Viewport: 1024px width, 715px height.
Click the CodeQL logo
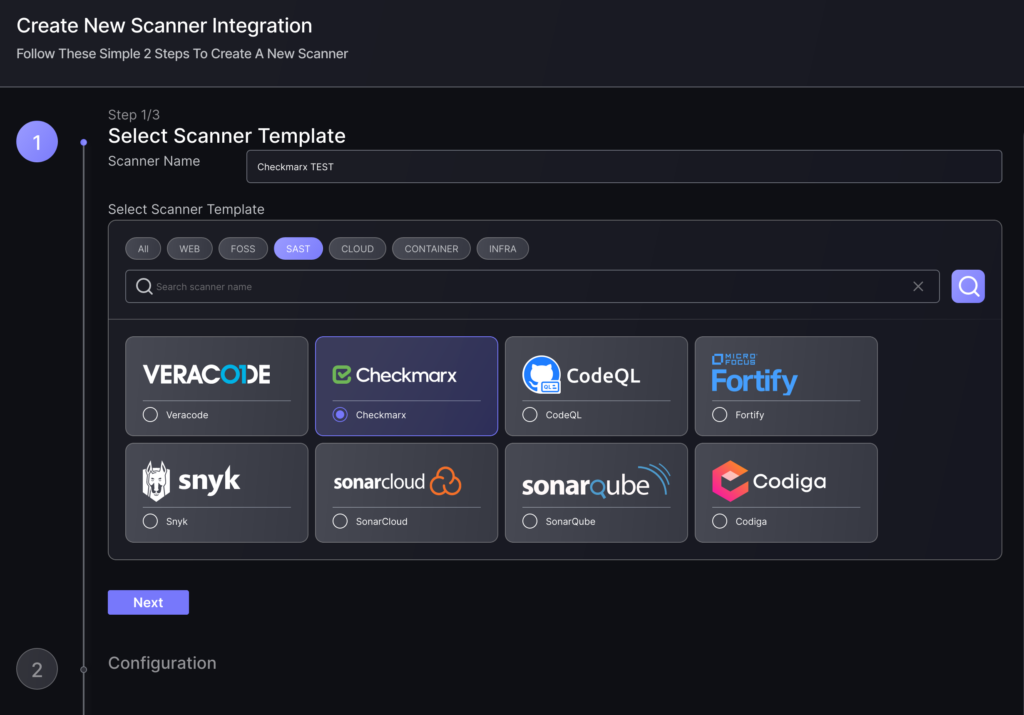click(581, 375)
